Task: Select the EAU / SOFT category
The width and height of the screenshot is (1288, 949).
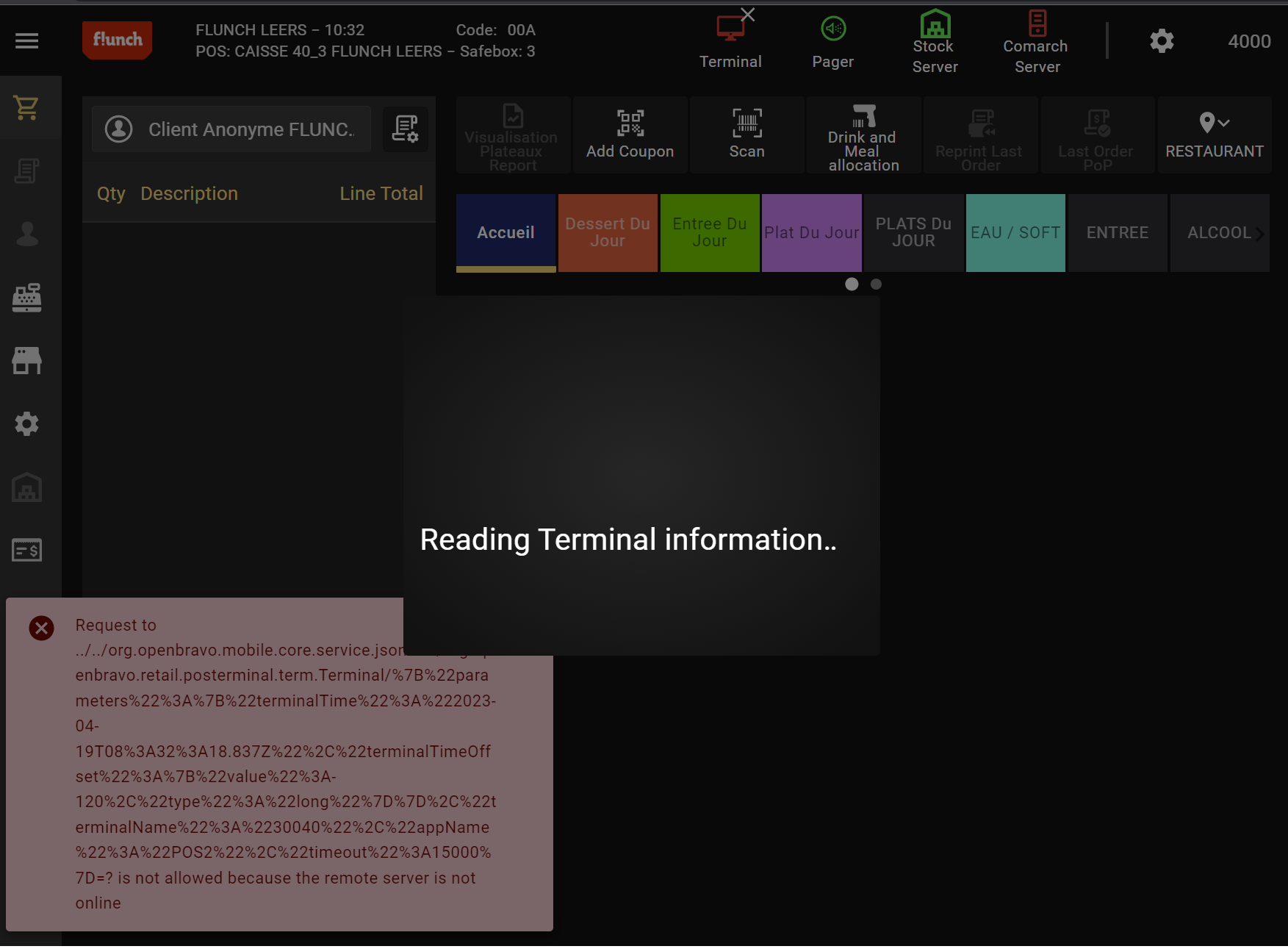Action: [x=1015, y=232]
